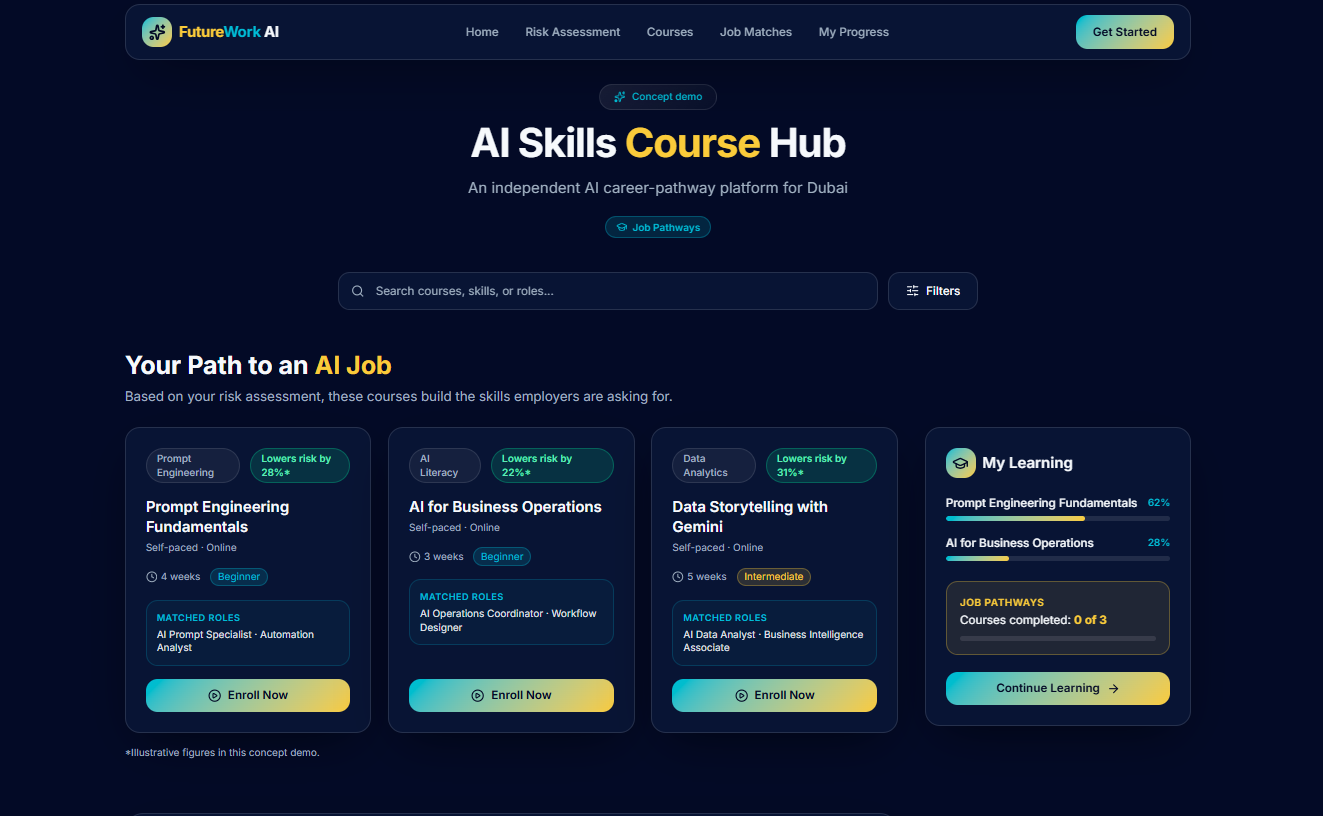Click 'Courses completed: 0 of 3' text

[1033, 620]
